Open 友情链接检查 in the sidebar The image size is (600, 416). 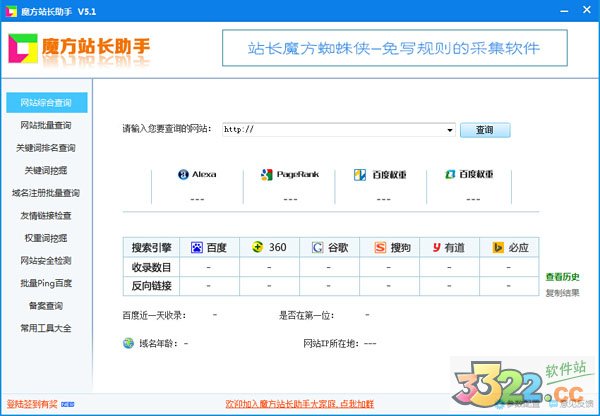[x=46, y=215]
